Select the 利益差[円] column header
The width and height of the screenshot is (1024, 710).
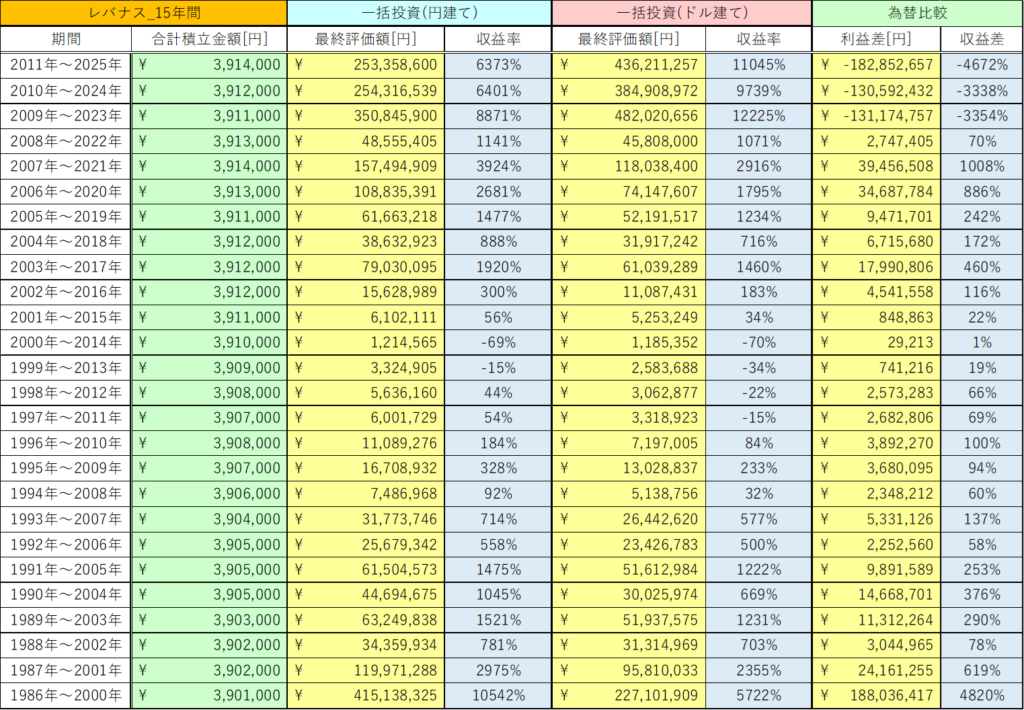(x=876, y=39)
